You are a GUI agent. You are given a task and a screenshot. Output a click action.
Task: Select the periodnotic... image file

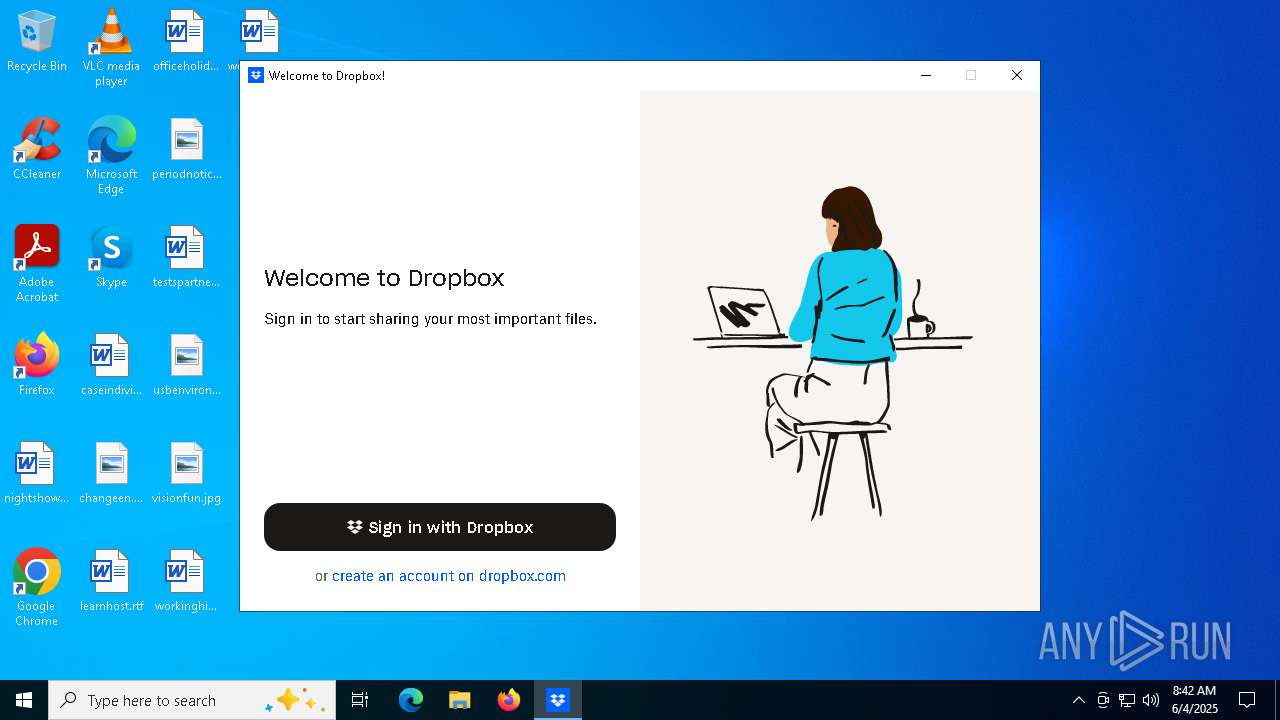pyautogui.click(x=186, y=150)
